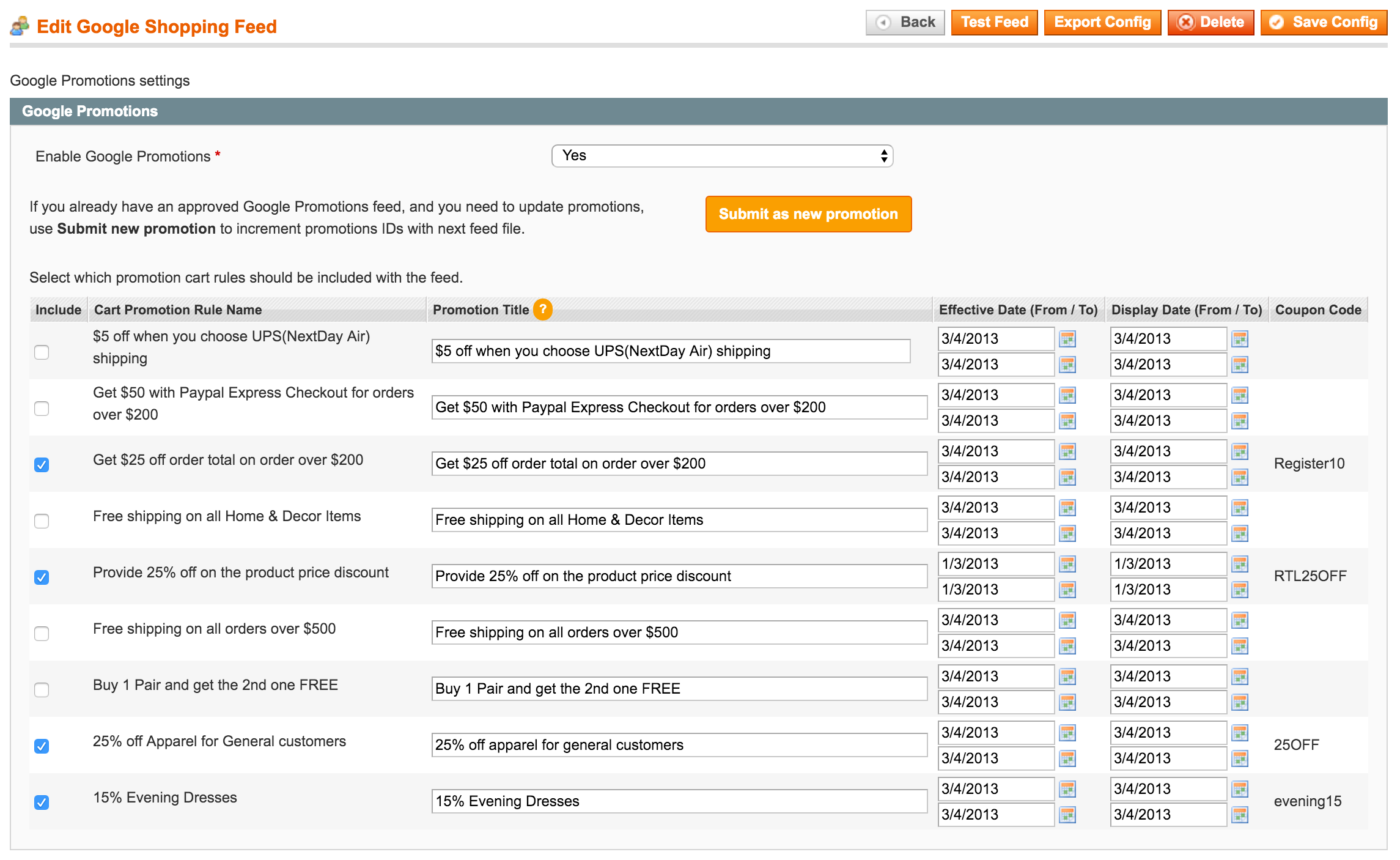Click the Save Config button
The image size is (1400, 860).
[1324, 23]
